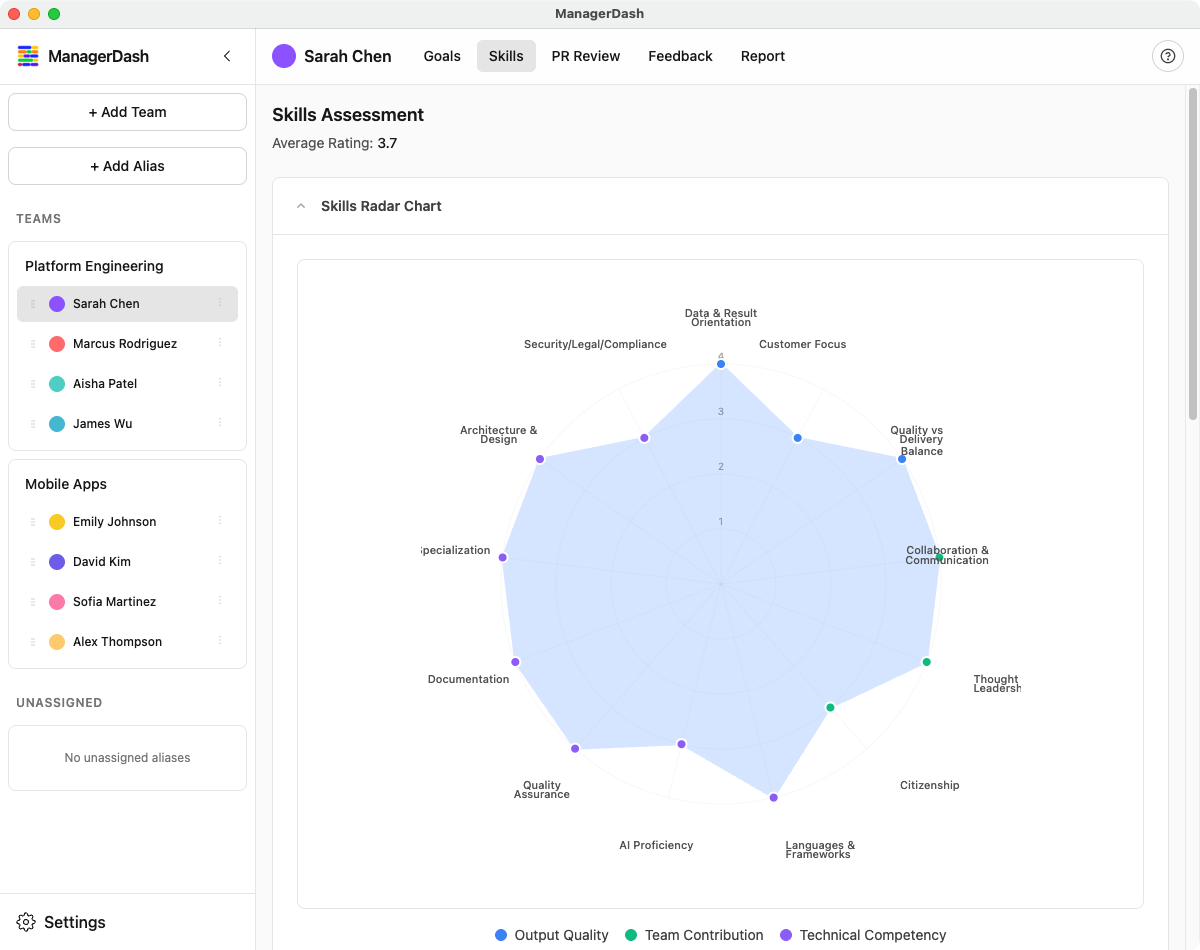Image resolution: width=1200 pixels, height=950 pixels.
Task: Open the options menu for Alex Thompson
Action: tap(220, 641)
